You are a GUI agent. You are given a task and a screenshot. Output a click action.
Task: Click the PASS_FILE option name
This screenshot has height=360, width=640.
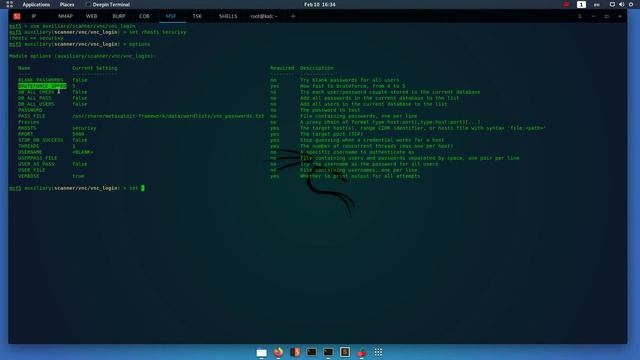coord(31,116)
